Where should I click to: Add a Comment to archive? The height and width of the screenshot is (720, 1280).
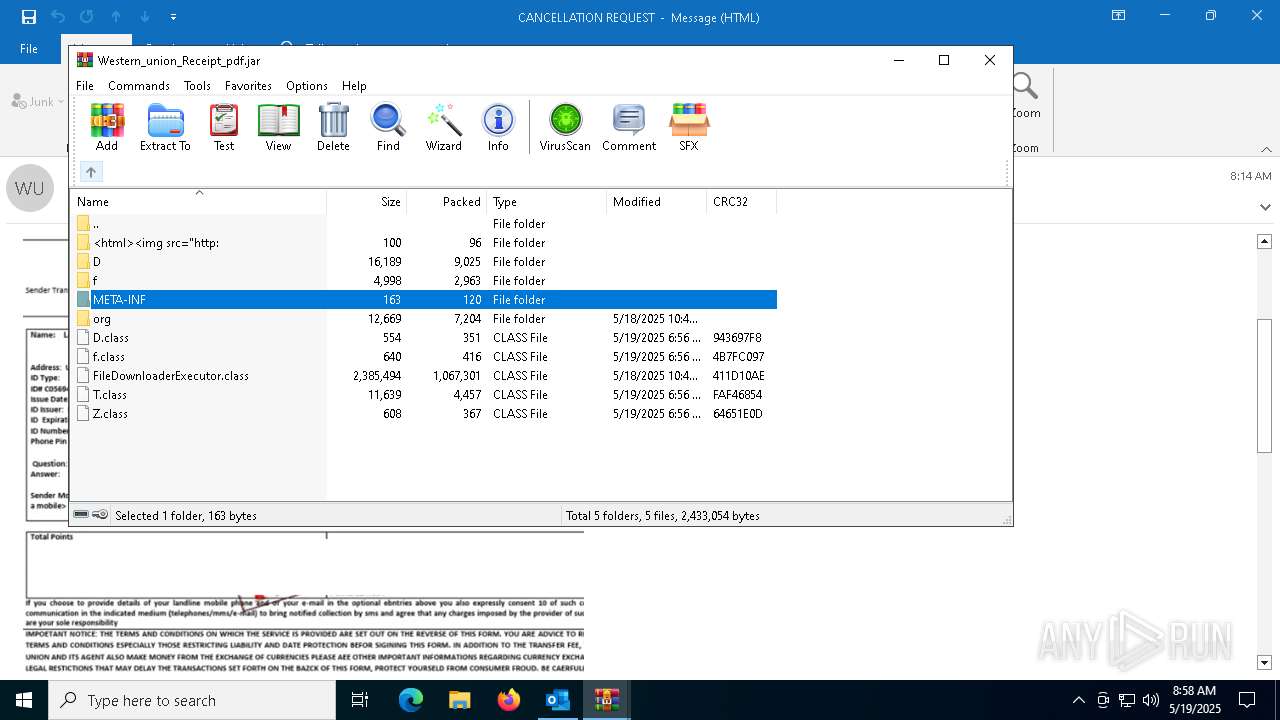(629, 127)
